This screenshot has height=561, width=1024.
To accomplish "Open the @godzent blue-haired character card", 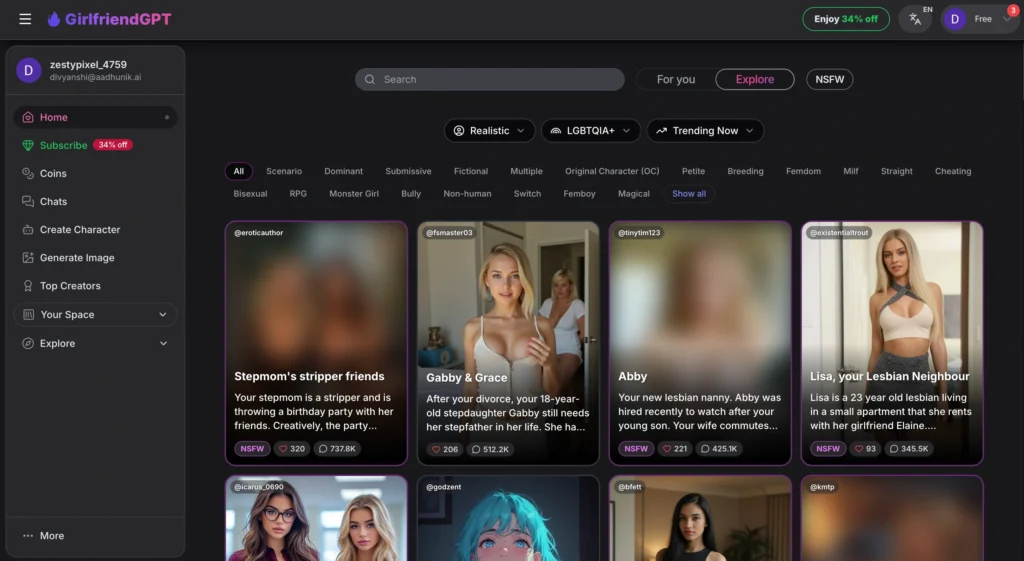I will coord(508,518).
